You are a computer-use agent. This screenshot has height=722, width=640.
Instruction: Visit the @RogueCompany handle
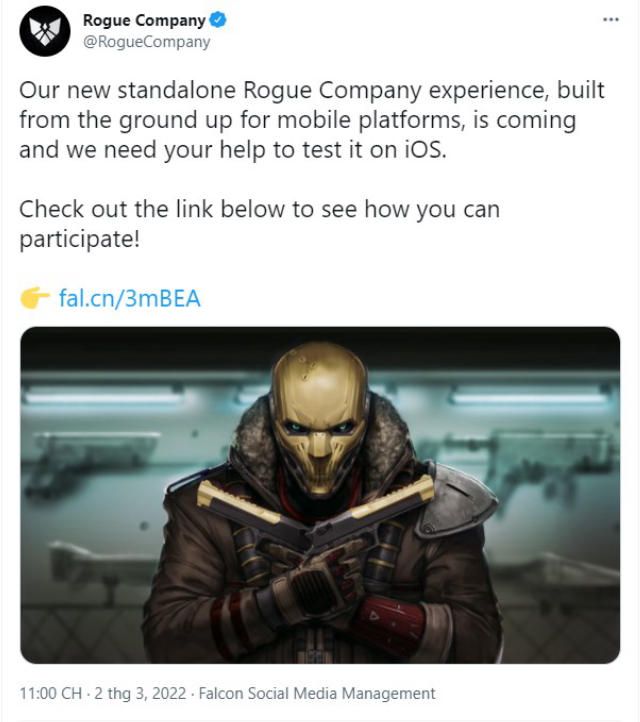coord(146,42)
